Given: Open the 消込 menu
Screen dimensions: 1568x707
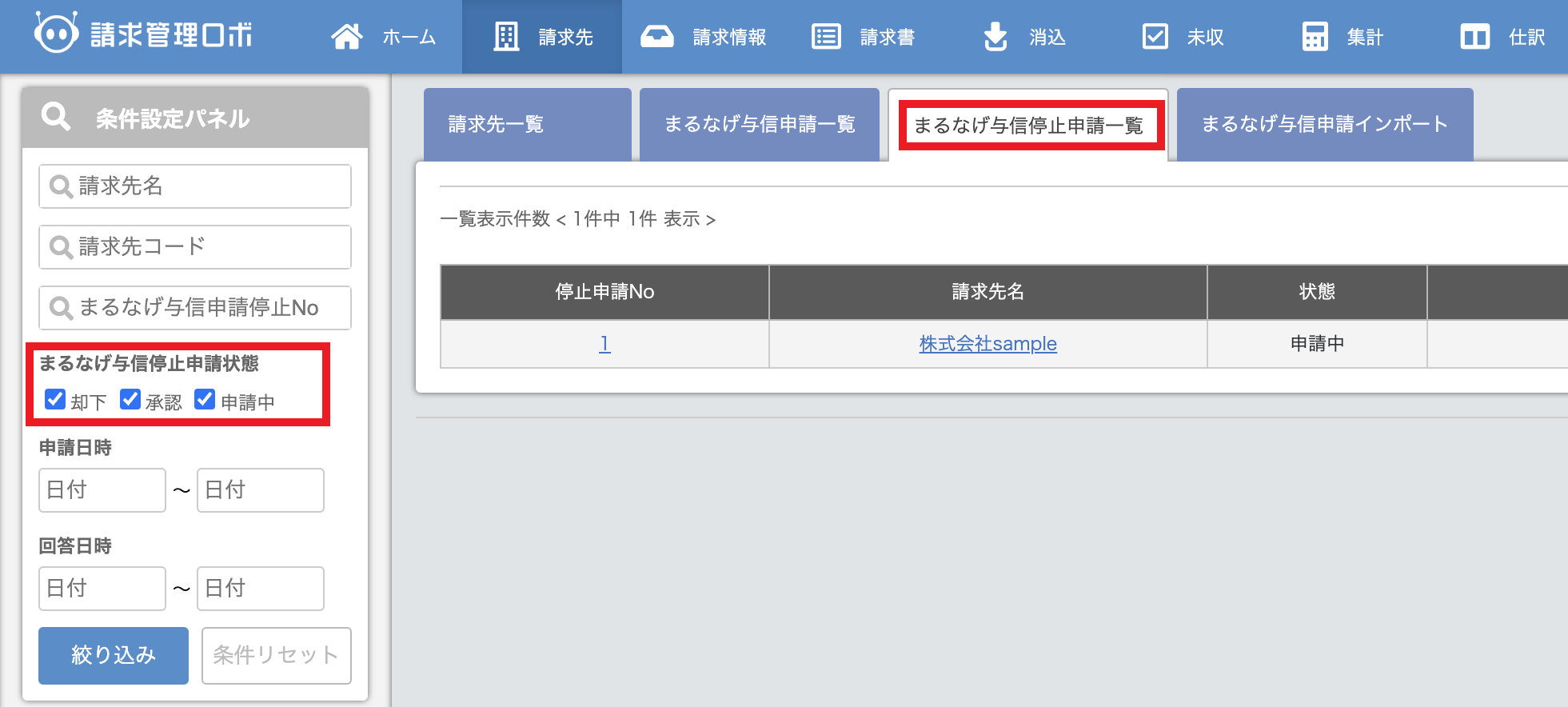Looking at the screenshot, I should [x=1025, y=37].
